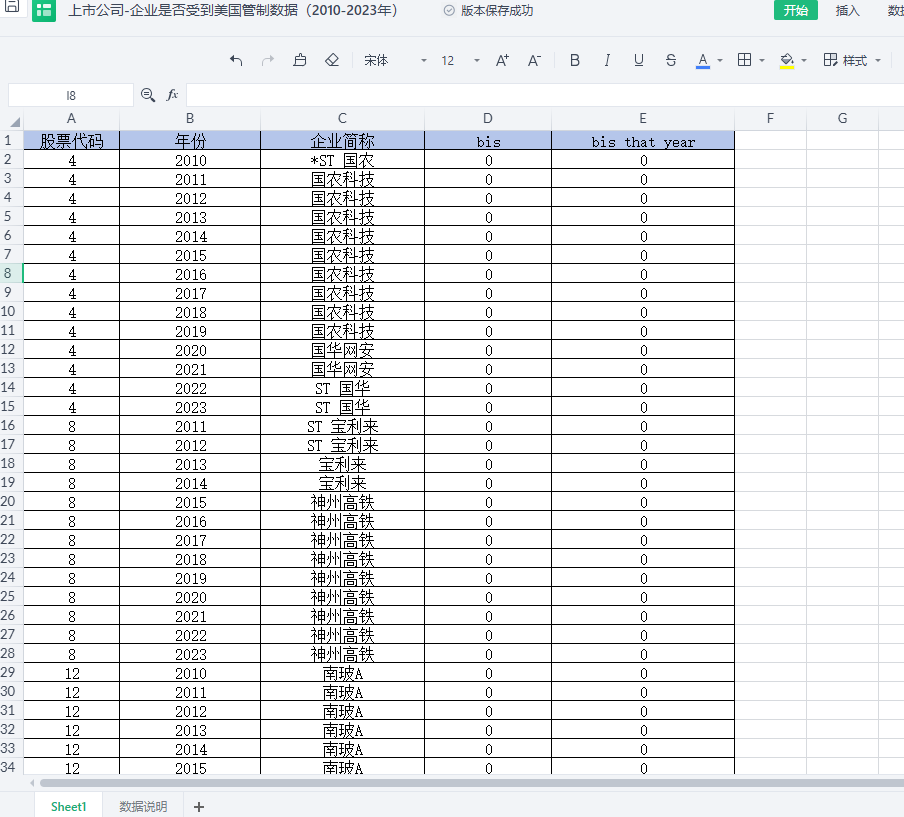The height and width of the screenshot is (817, 904).
Task: Increase font size with A+ icon
Action: click(x=502, y=60)
